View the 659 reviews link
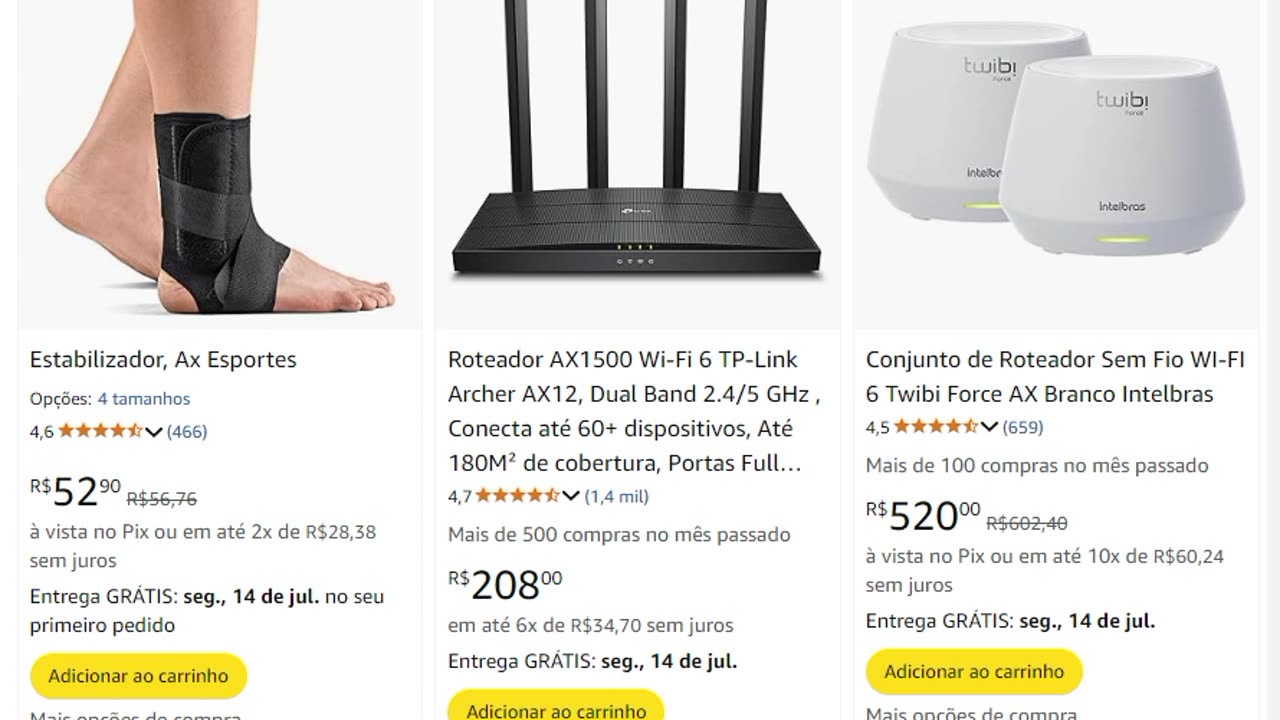This screenshot has height=720, width=1280. 1023,427
